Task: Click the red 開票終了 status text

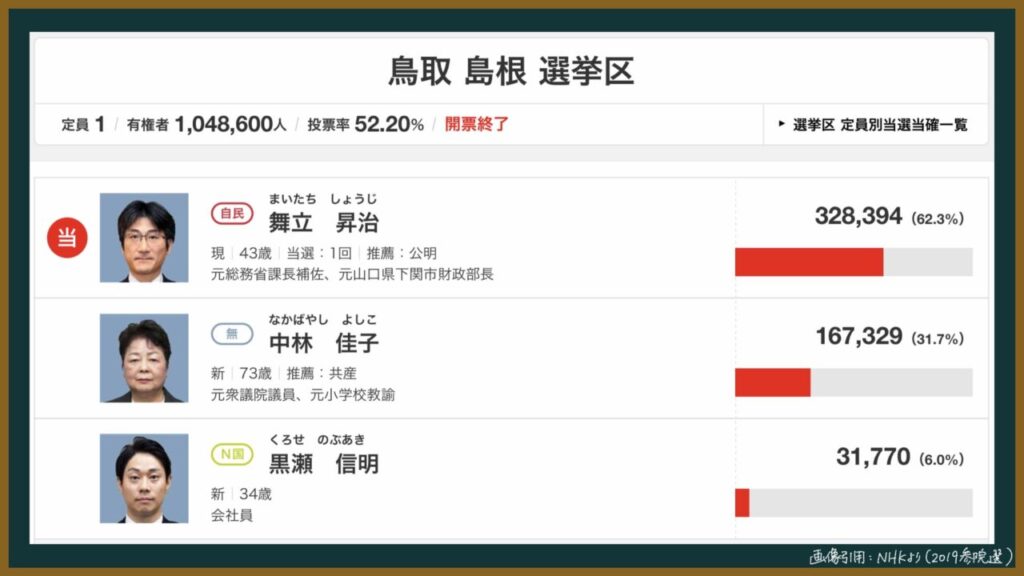Action: pyautogui.click(x=477, y=125)
